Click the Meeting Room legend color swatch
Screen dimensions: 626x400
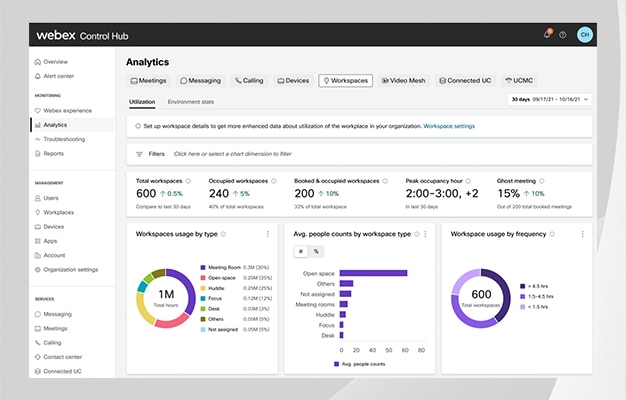pyautogui.click(x=203, y=267)
